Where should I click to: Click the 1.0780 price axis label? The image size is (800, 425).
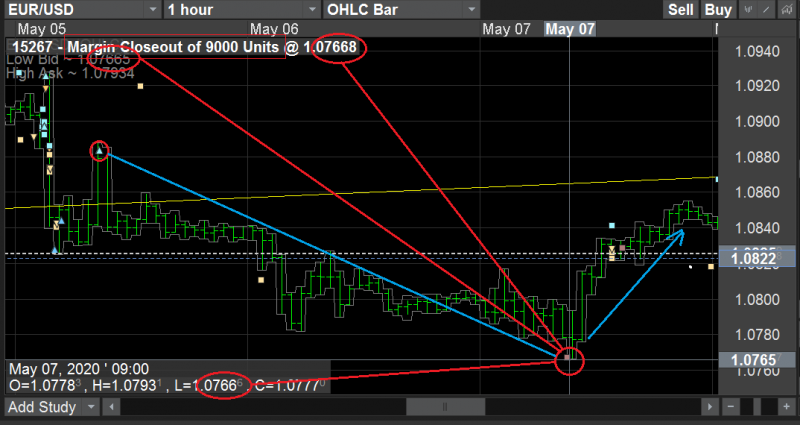click(757, 335)
